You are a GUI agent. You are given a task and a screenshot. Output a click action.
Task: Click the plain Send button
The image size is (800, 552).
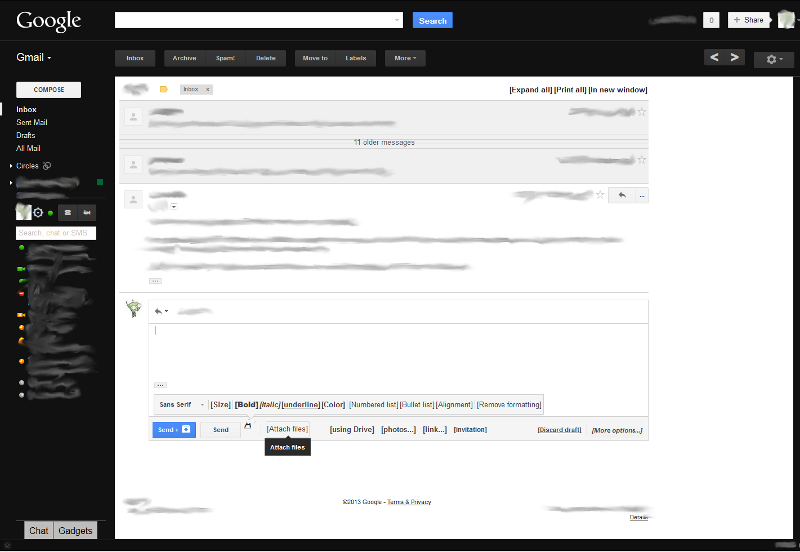[x=220, y=430]
